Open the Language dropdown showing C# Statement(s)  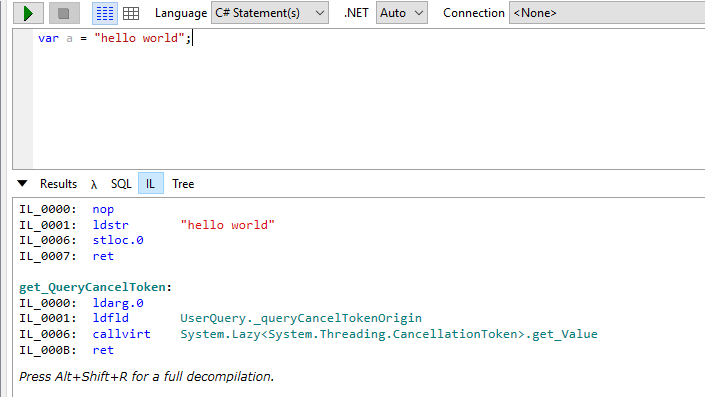pyautogui.click(x=270, y=13)
